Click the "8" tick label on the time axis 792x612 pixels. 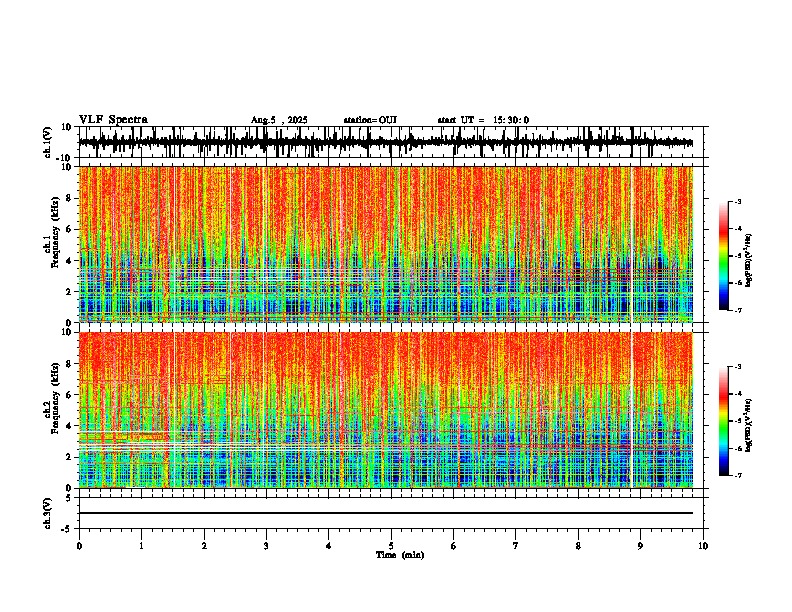[578, 546]
